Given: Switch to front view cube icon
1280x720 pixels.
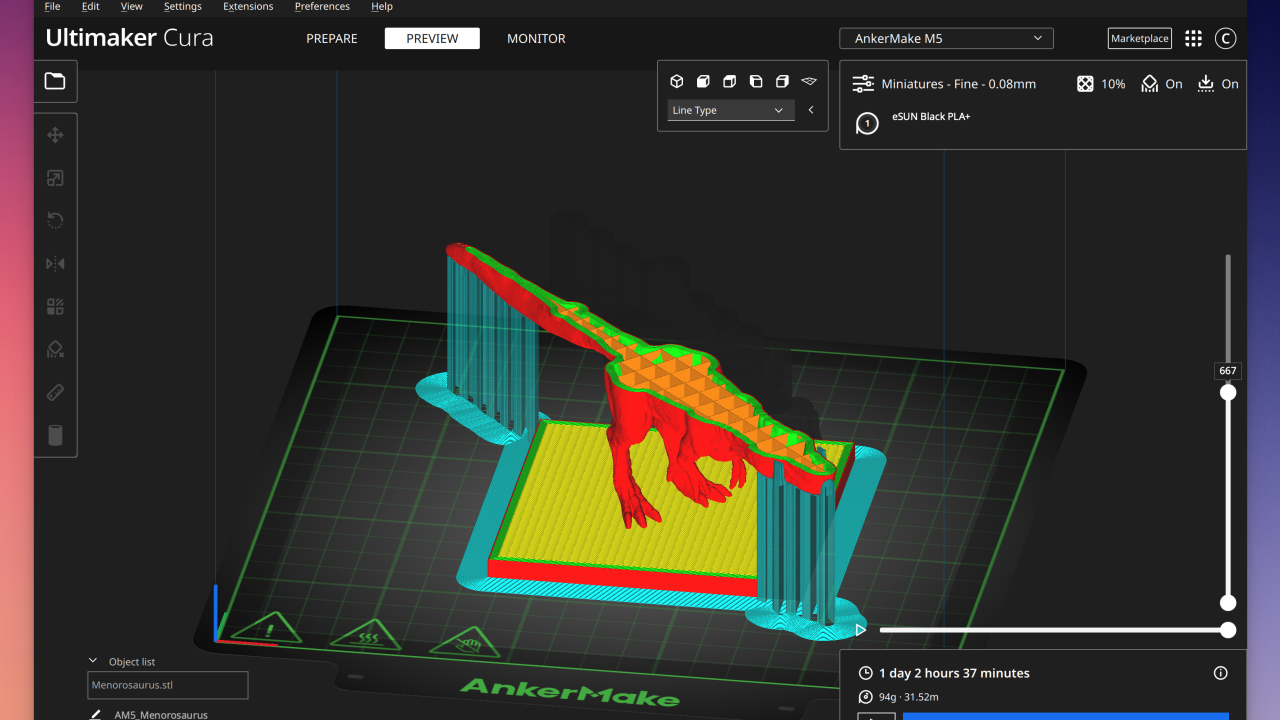Looking at the screenshot, I should pos(703,81).
